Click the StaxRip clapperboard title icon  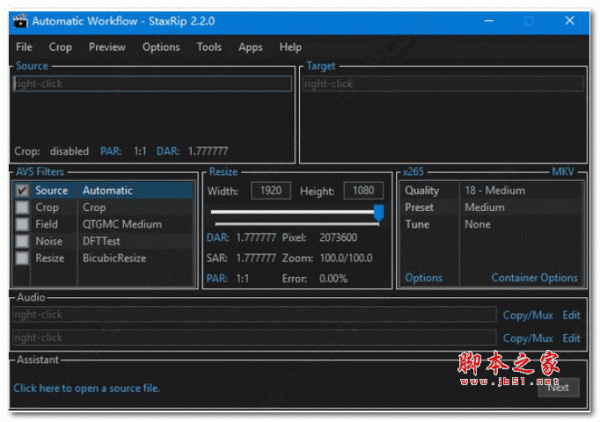20,21
